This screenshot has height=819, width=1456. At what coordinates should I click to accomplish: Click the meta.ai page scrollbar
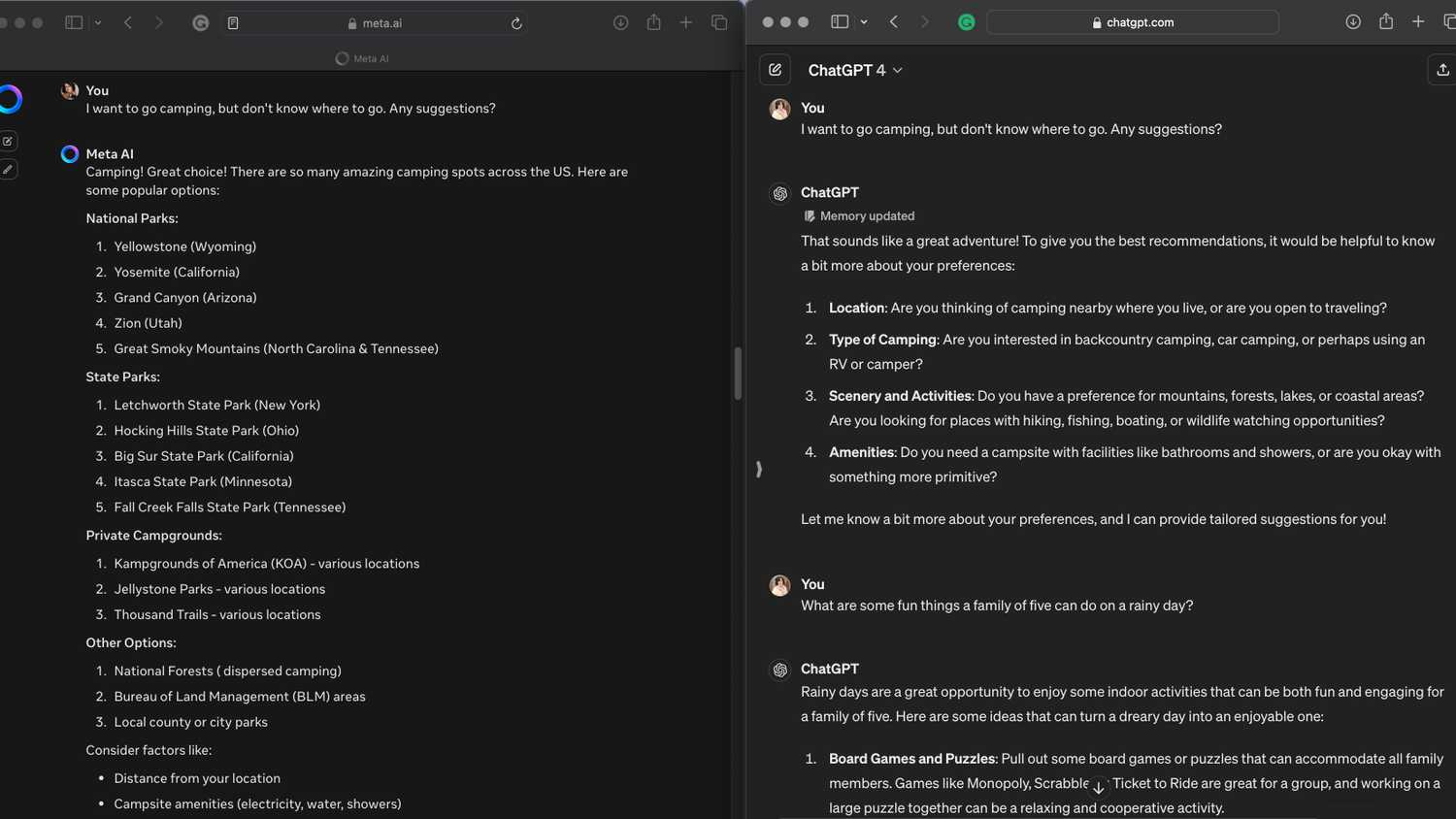(738, 374)
